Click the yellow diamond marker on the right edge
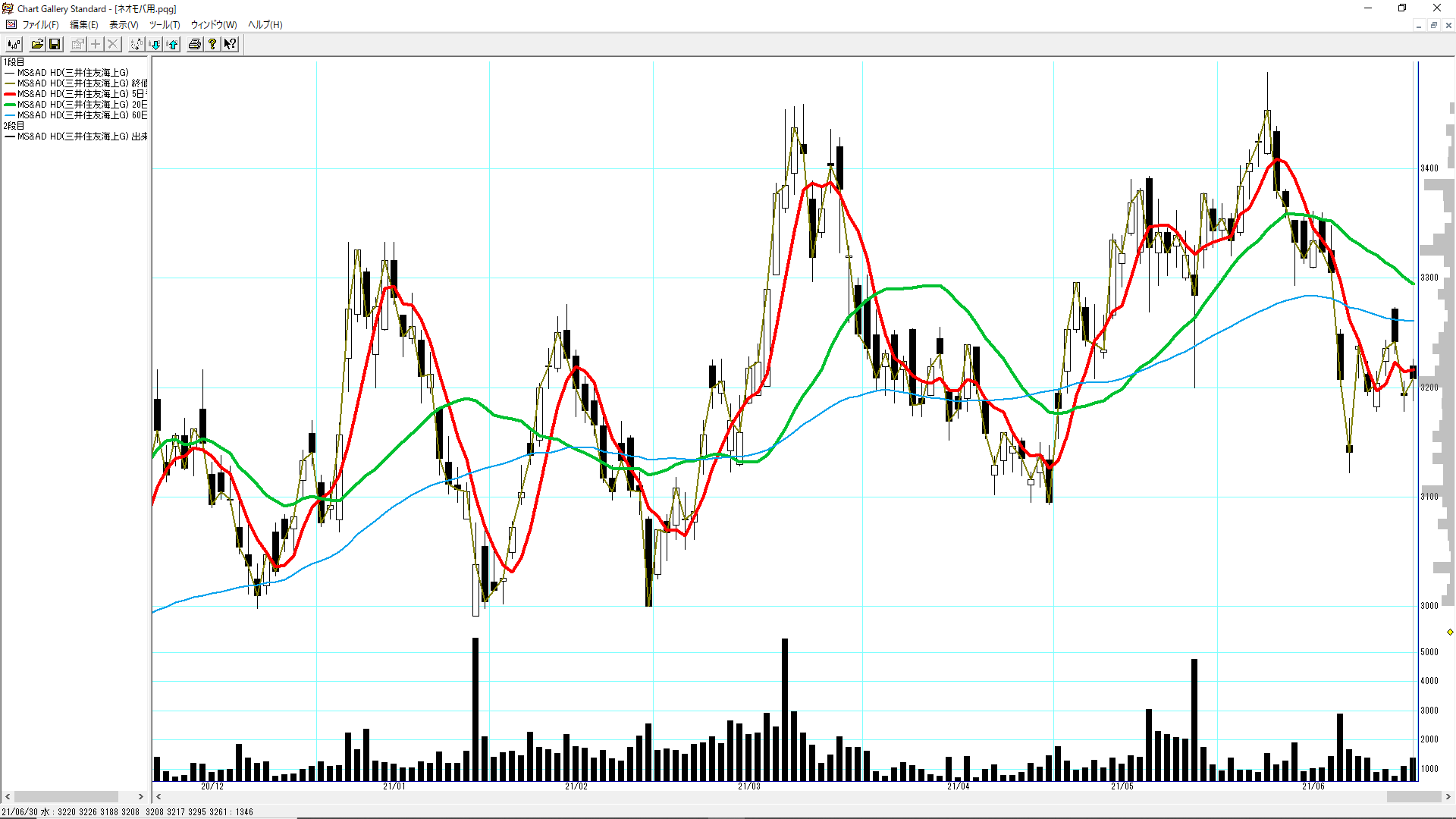 [1450, 632]
